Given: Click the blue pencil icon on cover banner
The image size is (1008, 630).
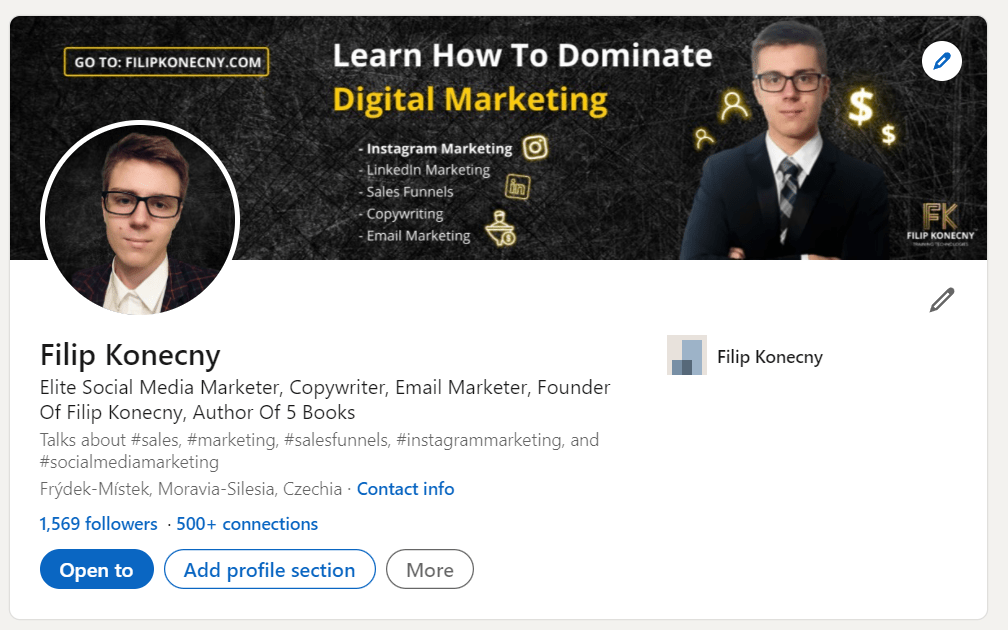Looking at the screenshot, I should point(941,62).
